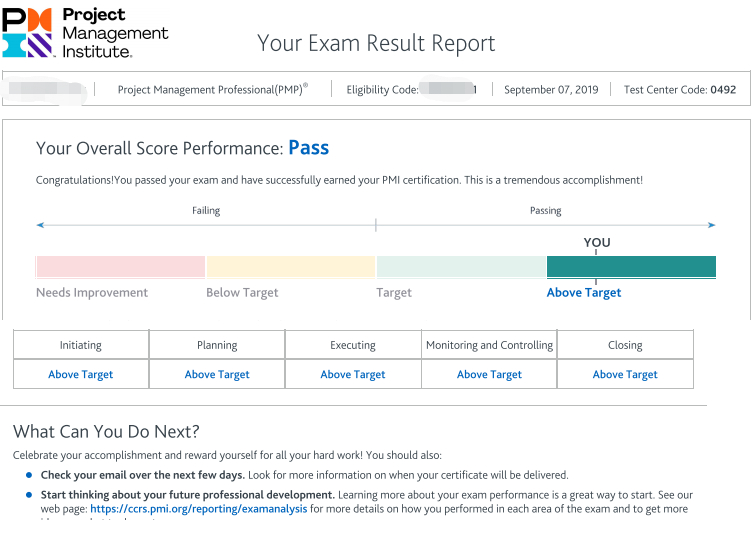
Task: Click Above Target result under Initiating
Action: (81, 375)
